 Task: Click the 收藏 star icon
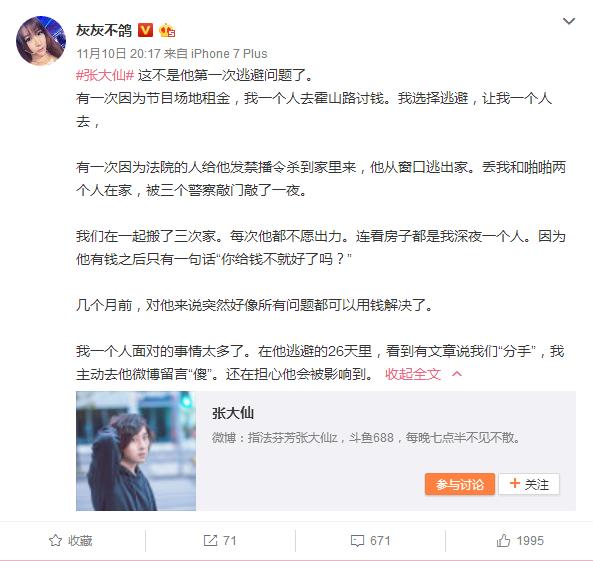[x=55, y=540]
